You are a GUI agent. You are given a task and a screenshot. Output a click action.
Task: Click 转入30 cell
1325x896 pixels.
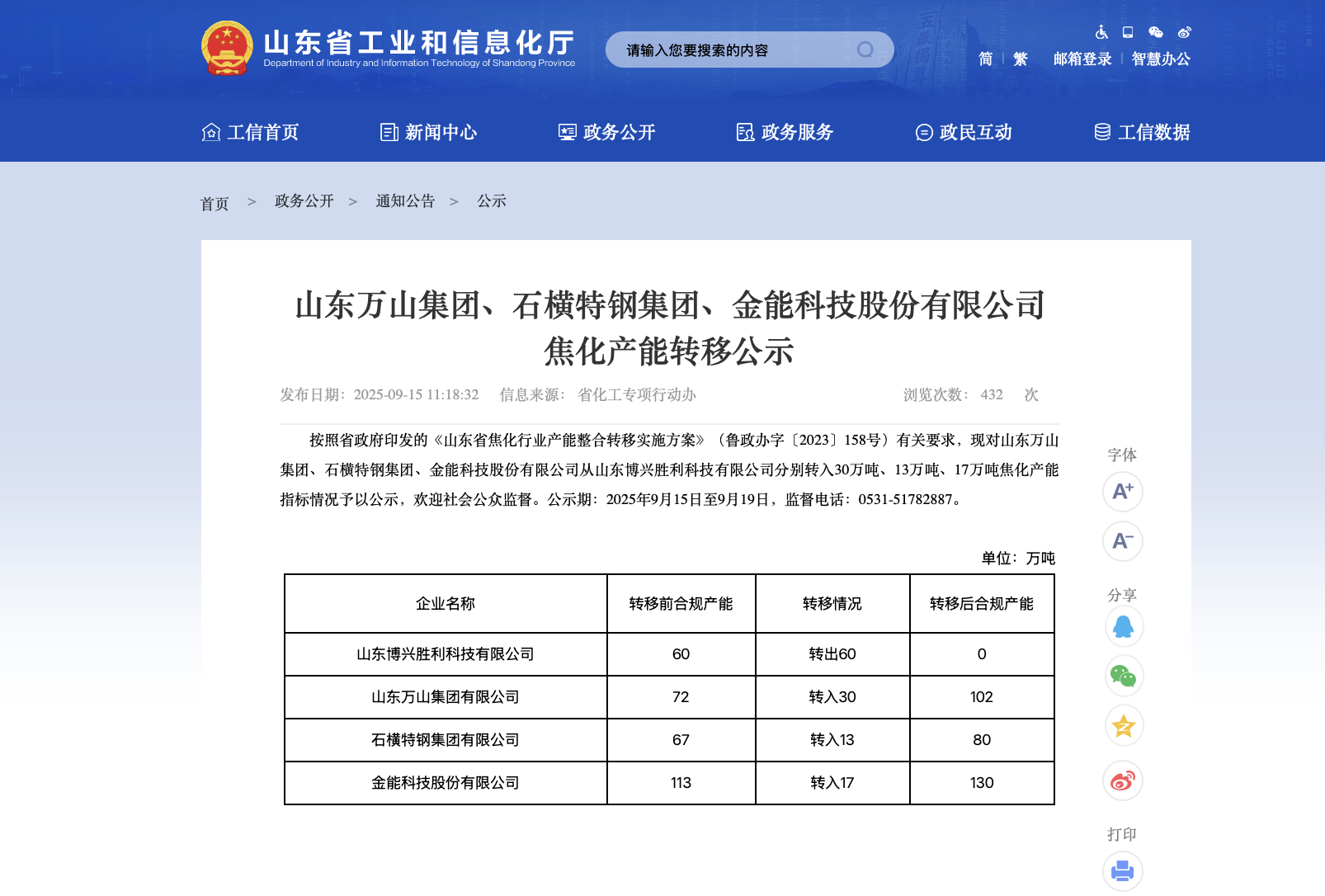coord(832,697)
